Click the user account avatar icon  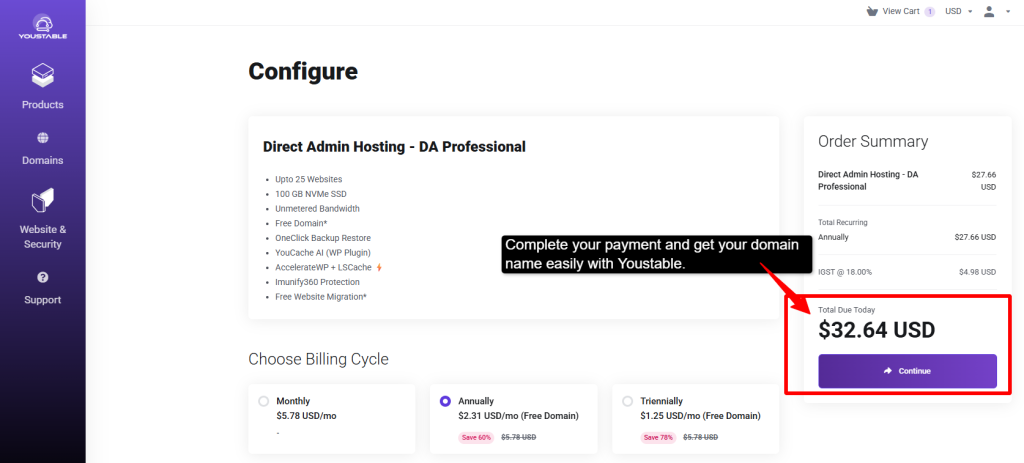coord(989,11)
